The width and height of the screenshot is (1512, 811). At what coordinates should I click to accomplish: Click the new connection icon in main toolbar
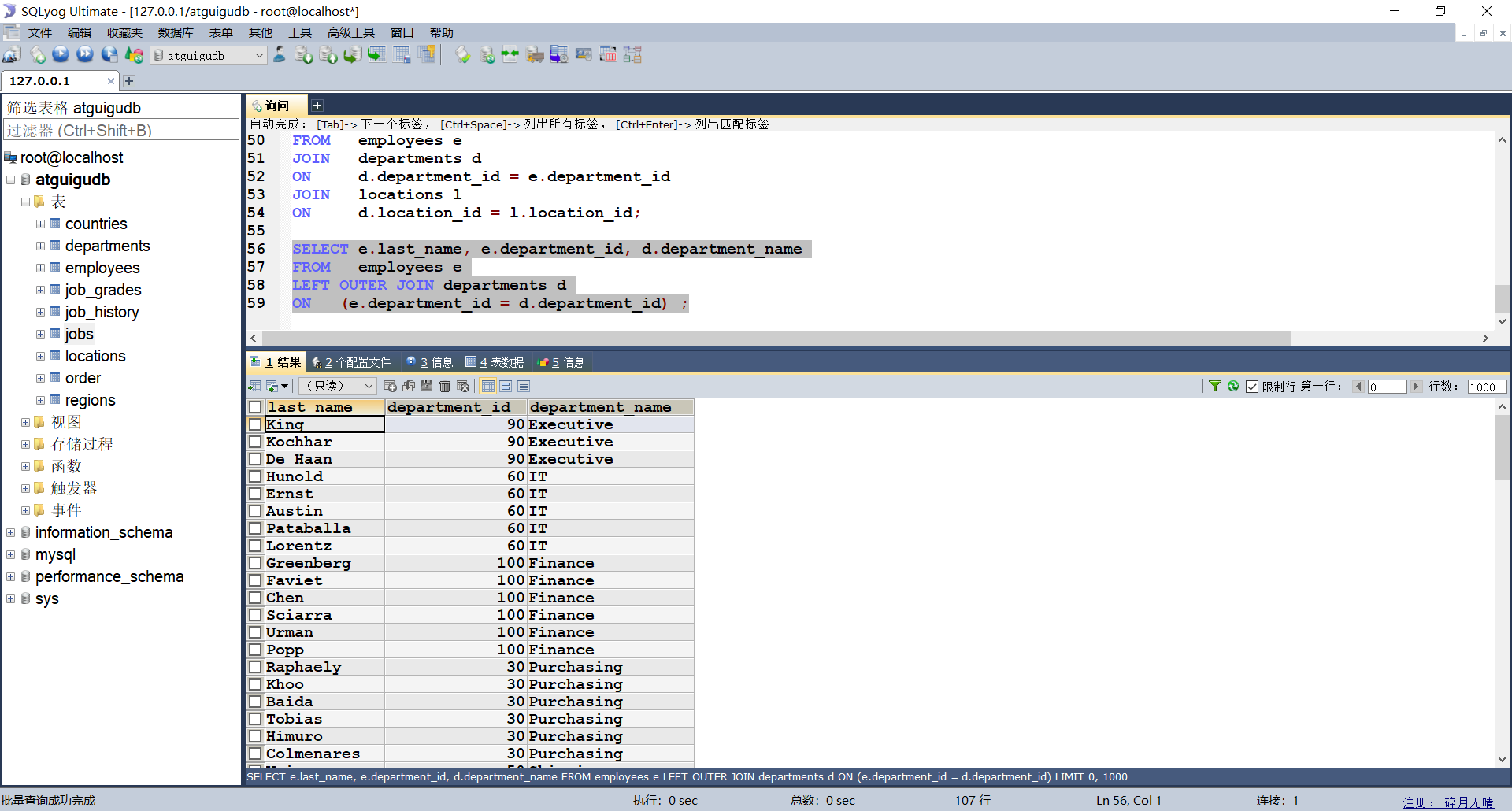pos(12,55)
